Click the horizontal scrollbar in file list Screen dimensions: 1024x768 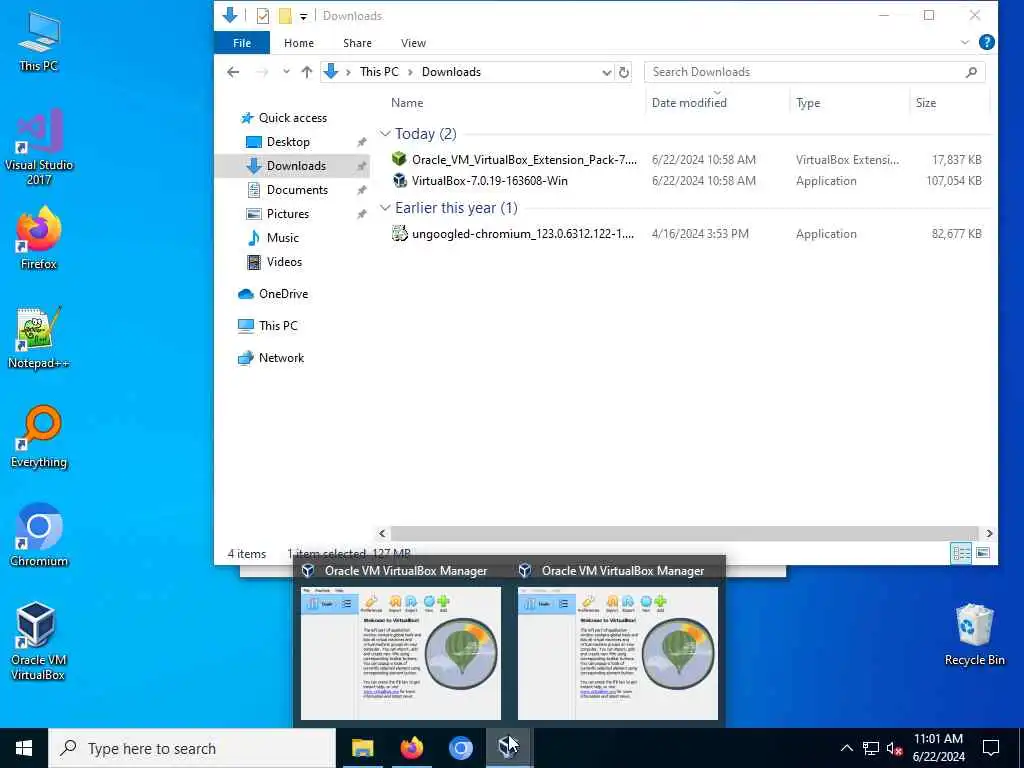(684, 534)
